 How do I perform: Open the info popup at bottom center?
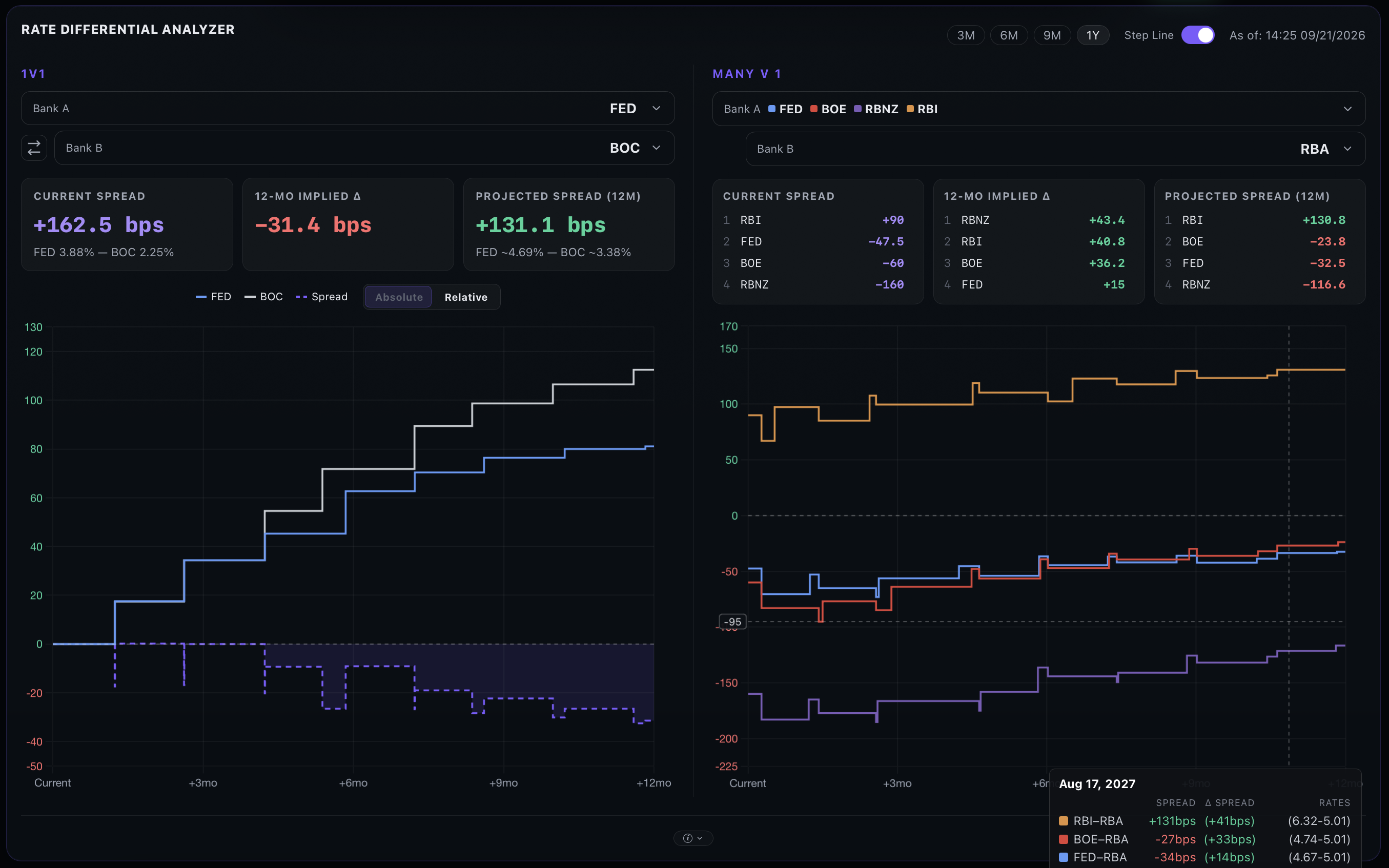[x=693, y=838]
